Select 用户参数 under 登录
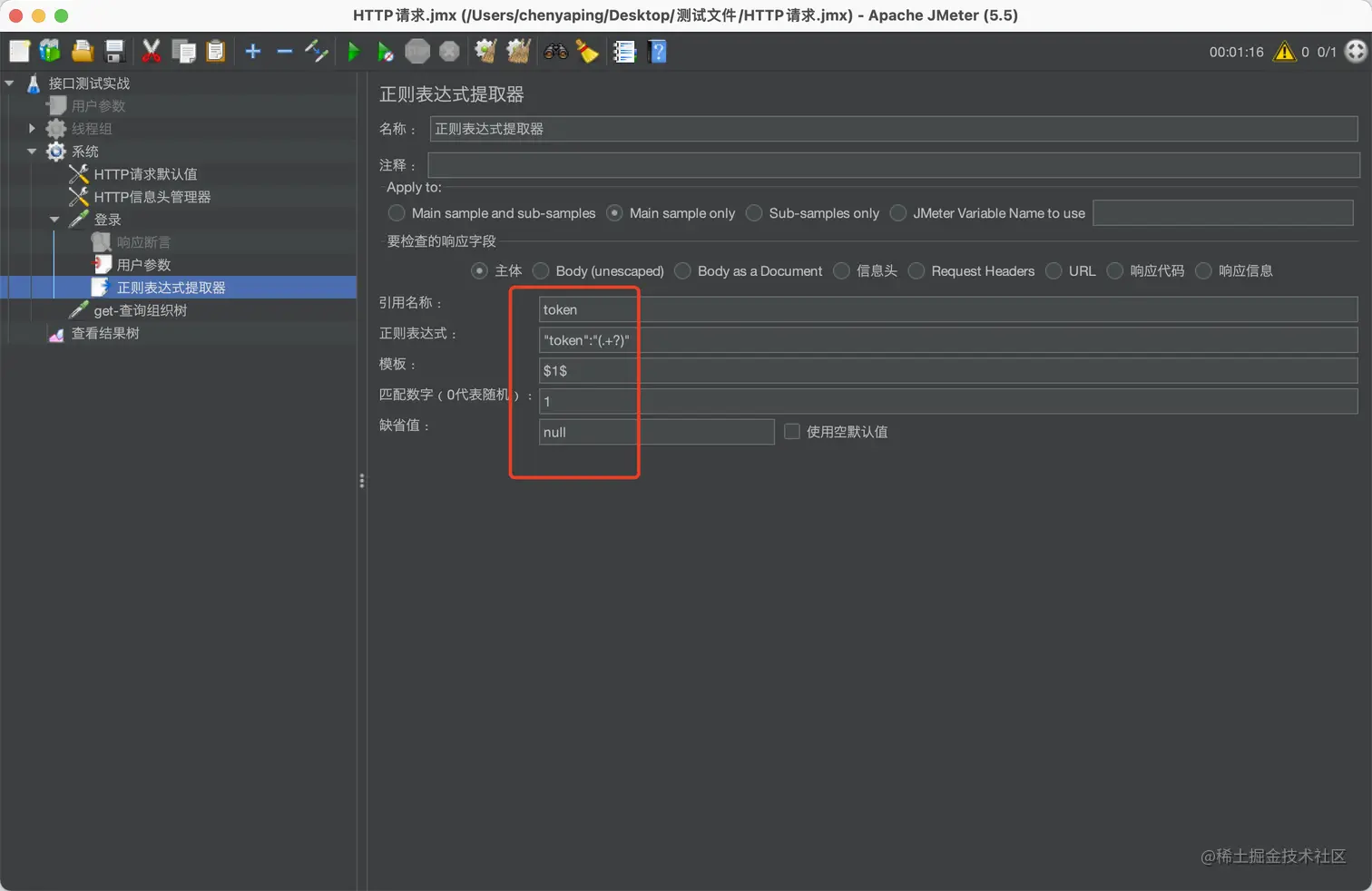The width and height of the screenshot is (1372, 891). [x=143, y=265]
